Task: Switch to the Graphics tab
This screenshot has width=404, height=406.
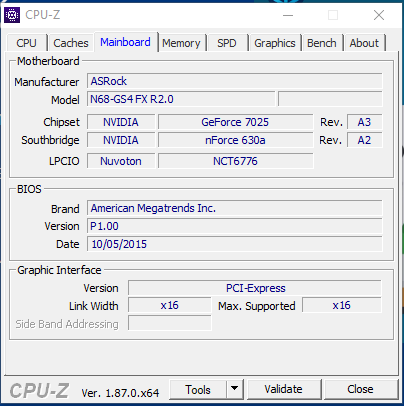Action: click(x=275, y=43)
